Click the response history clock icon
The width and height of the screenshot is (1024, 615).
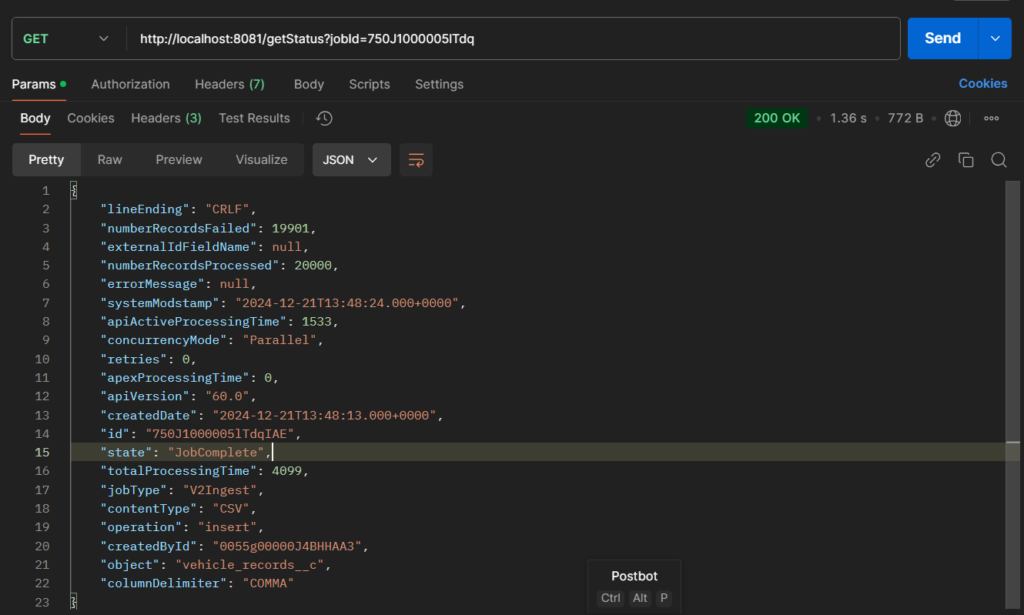[324, 118]
